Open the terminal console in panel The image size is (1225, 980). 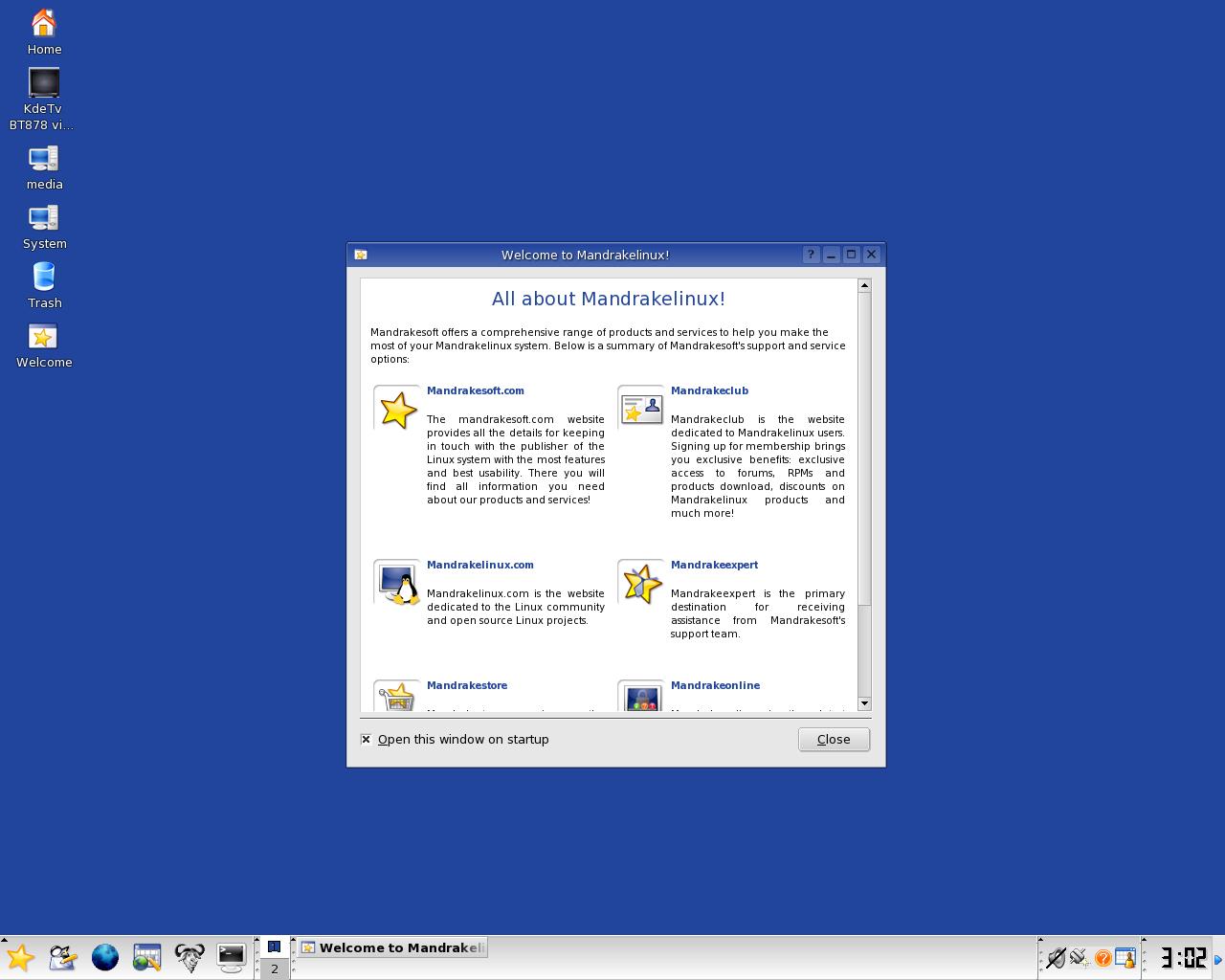tap(232, 957)
